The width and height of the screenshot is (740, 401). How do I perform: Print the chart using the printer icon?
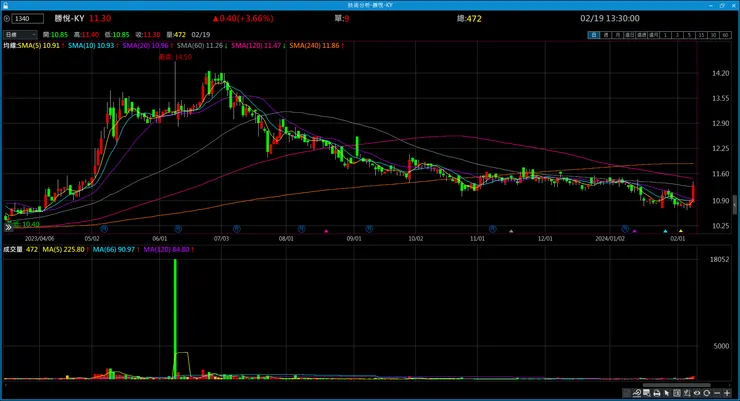coord(656,393)
